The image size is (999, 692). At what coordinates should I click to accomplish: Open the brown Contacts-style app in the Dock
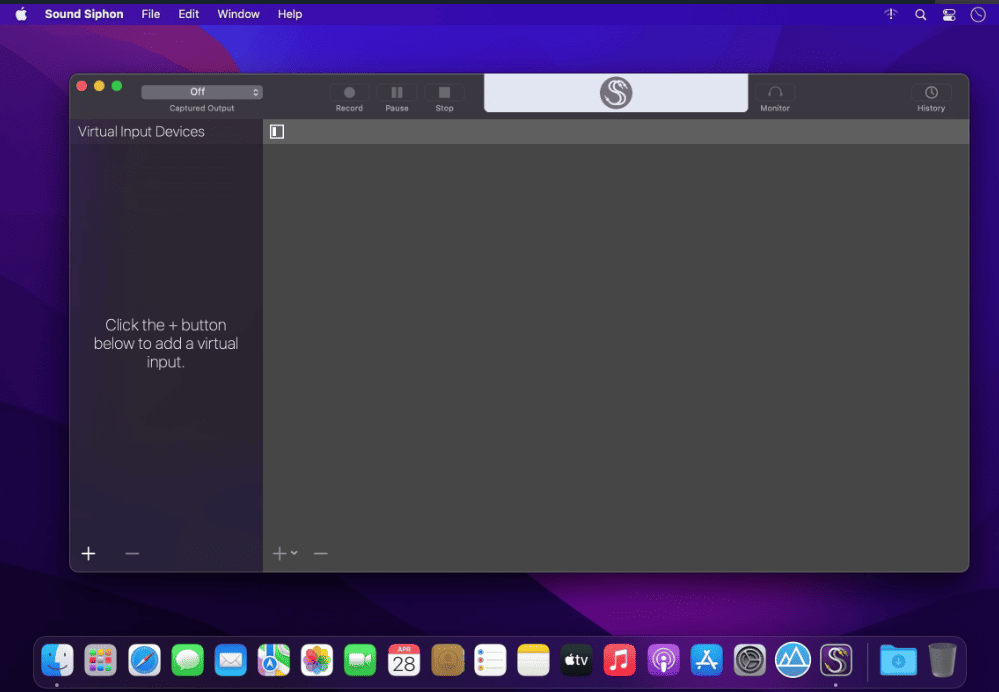tap(447, 660)
